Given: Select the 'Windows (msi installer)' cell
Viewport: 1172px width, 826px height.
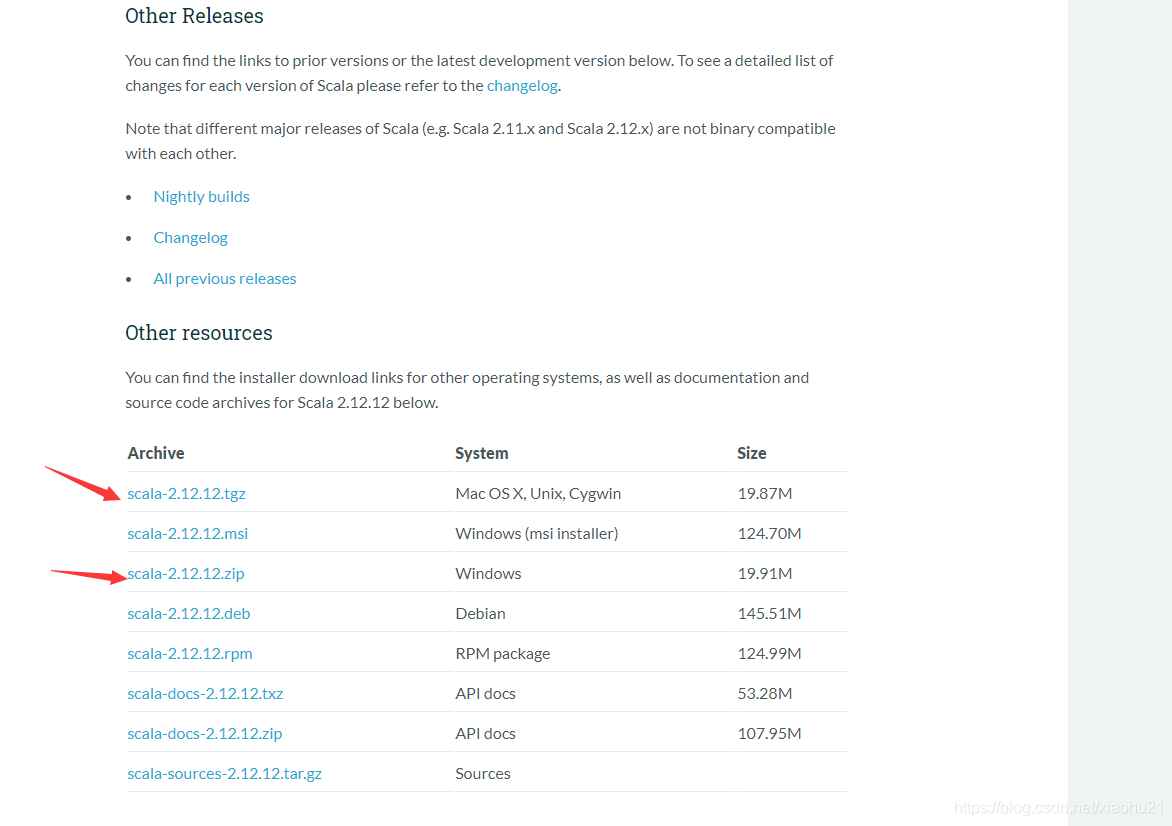Looking at the screenshot, I should pos(536,534).
